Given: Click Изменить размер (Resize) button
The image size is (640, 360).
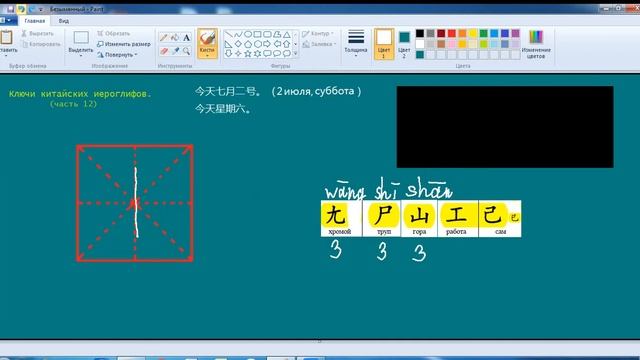Looking at the screenshot, I should pyautogui.click(x=124, y=44).
